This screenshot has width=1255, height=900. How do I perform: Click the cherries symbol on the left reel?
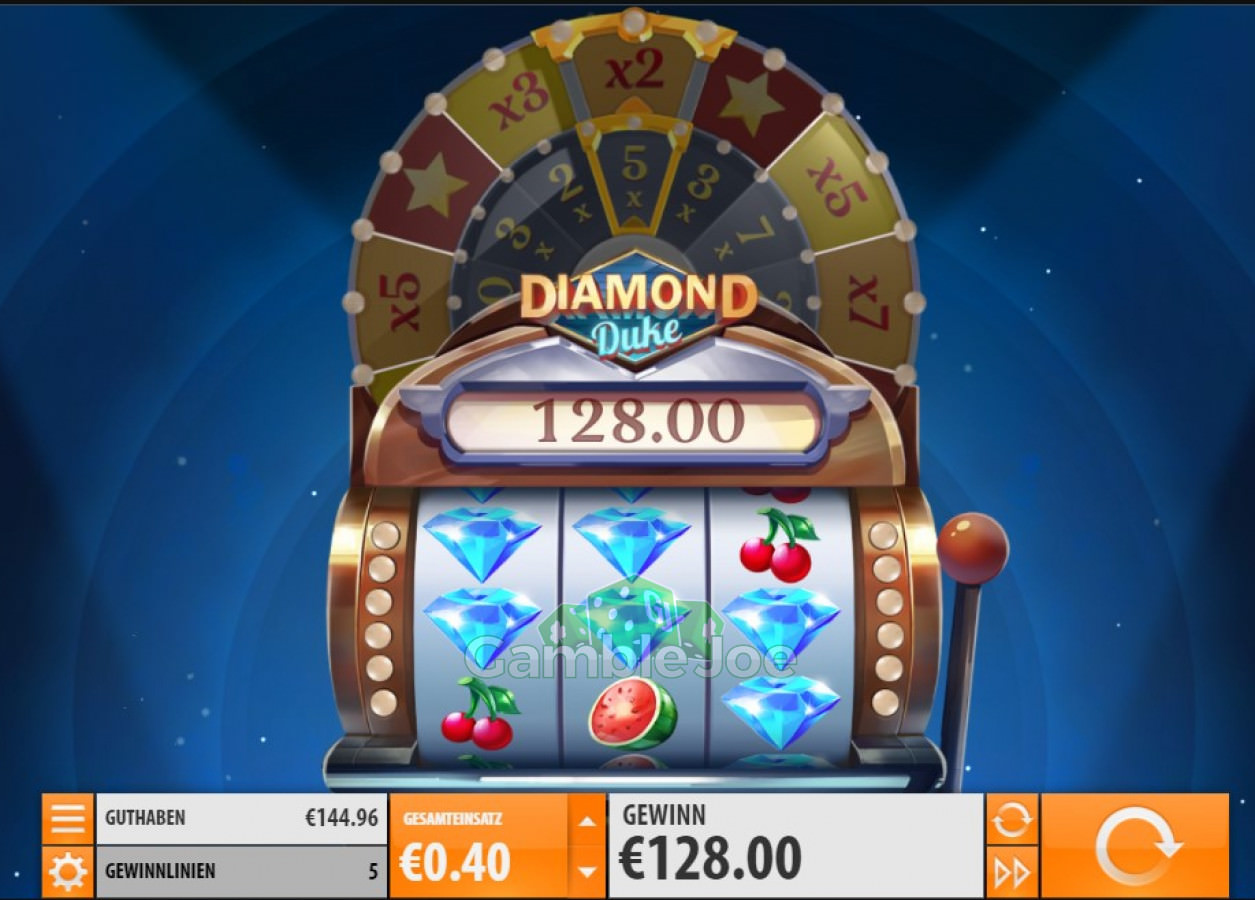479,713
